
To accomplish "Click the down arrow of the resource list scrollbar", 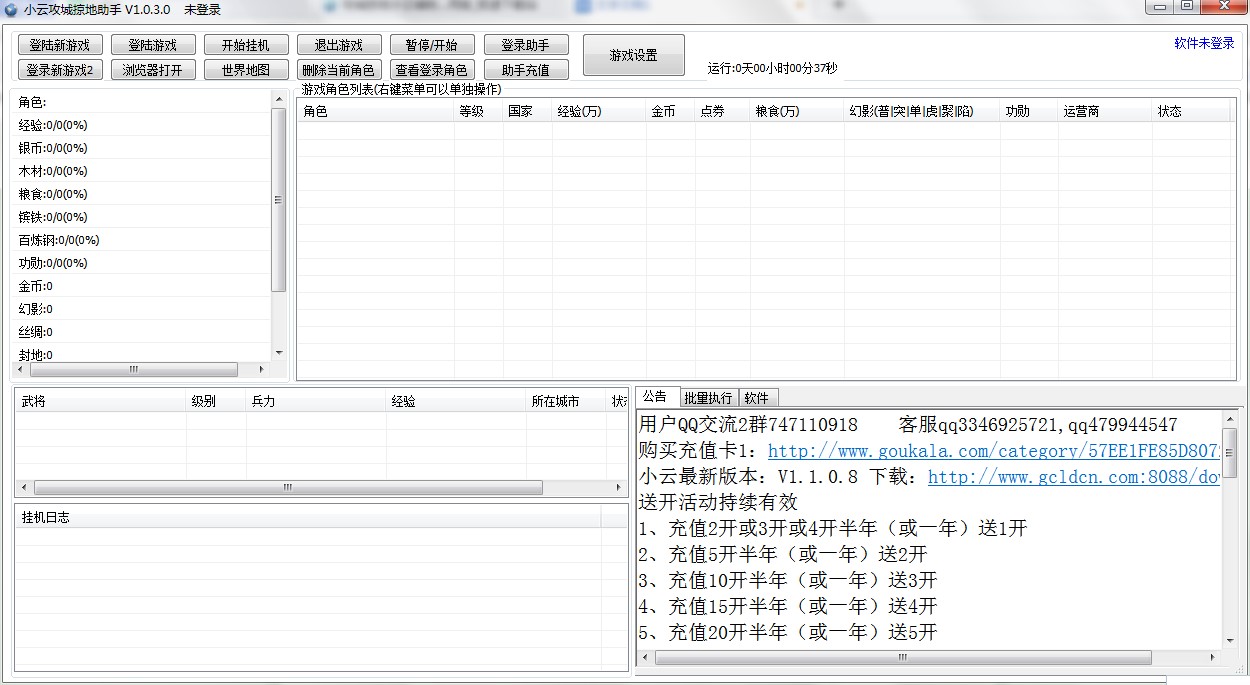I will [x=278, y=353].
